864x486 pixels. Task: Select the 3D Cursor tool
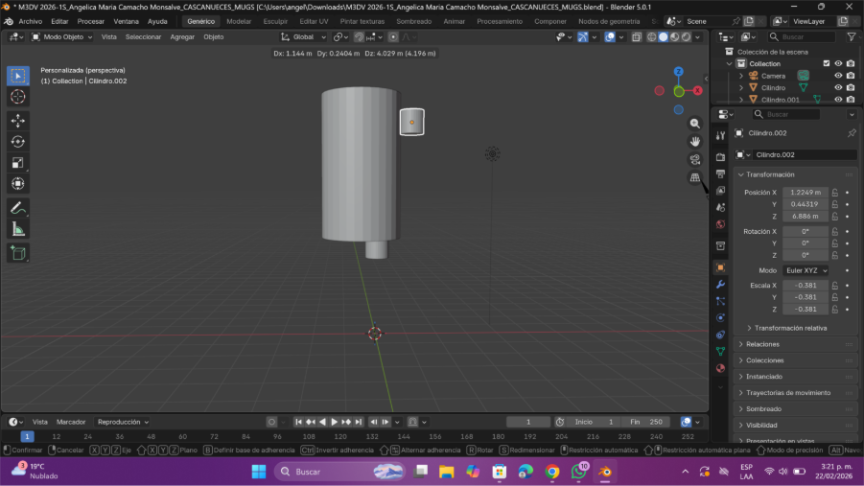coord(18,97)
